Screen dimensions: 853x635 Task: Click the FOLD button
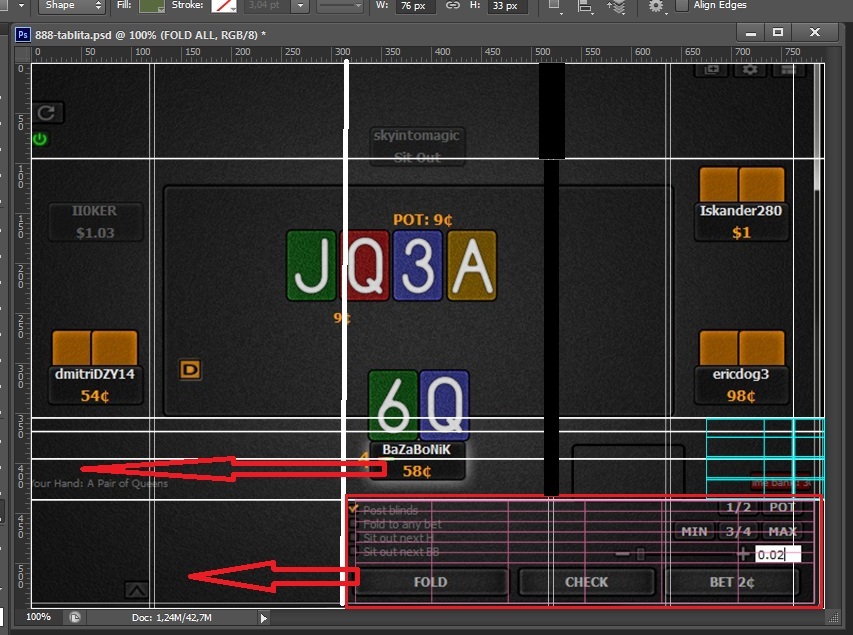coord(431,582)
